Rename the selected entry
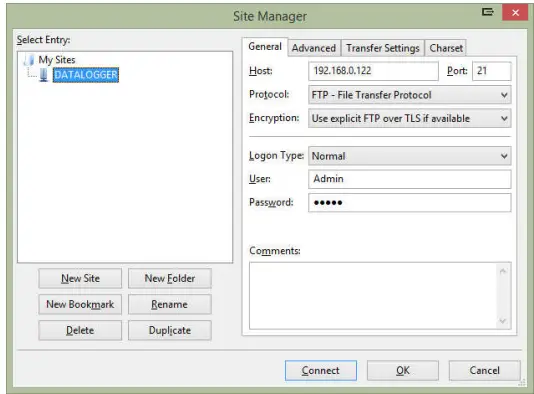Screen dimensions: 534x394 click(170, 304)
